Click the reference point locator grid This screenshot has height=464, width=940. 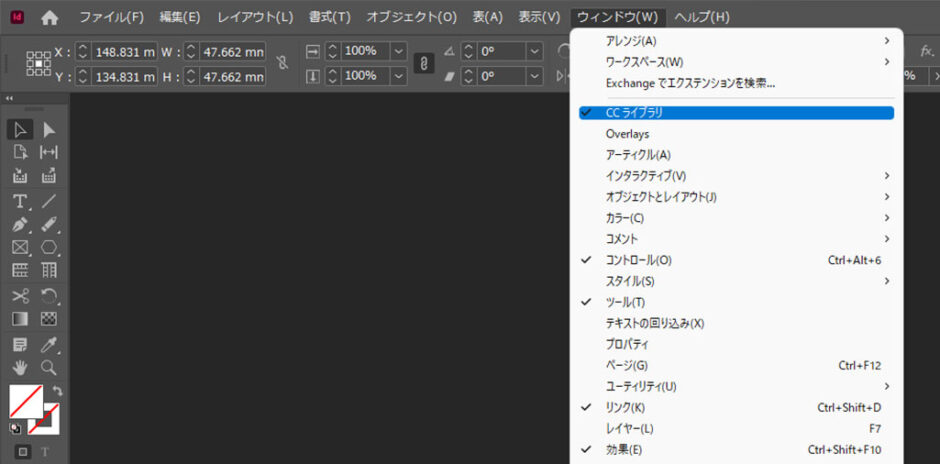pos(38,63)
